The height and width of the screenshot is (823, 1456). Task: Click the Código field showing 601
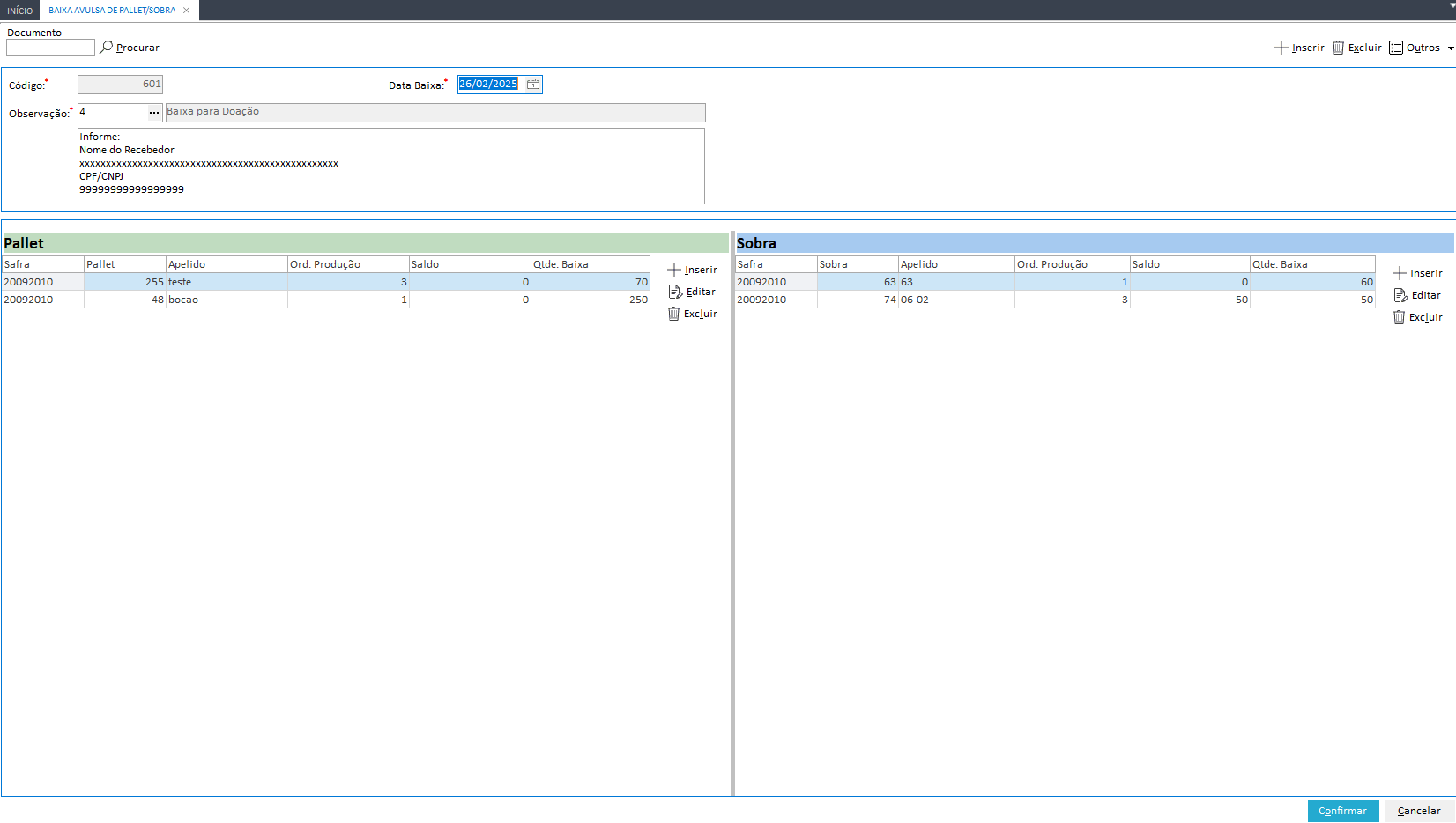click(120, 85)
